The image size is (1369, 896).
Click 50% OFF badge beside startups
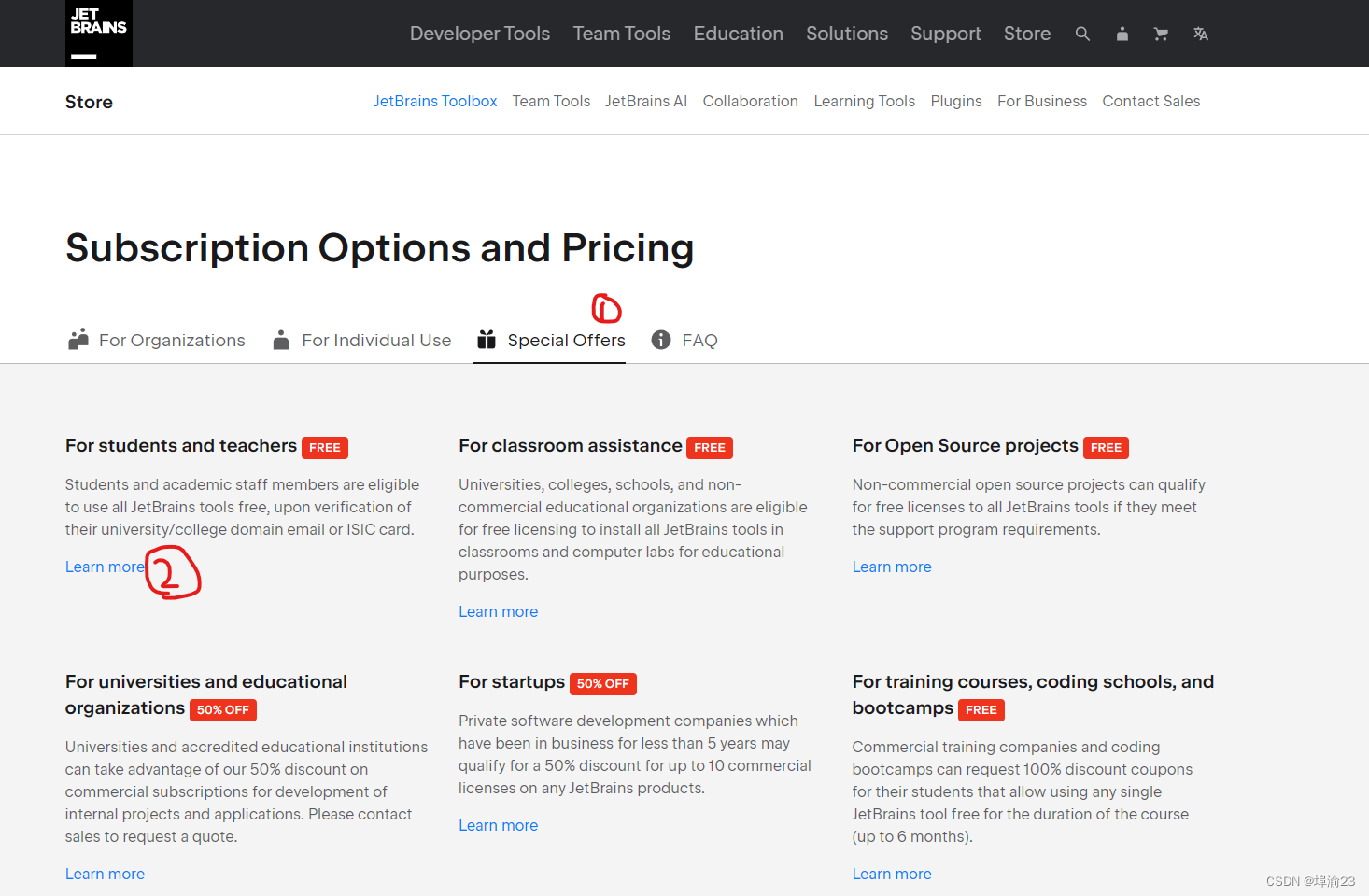pos(603,684)
